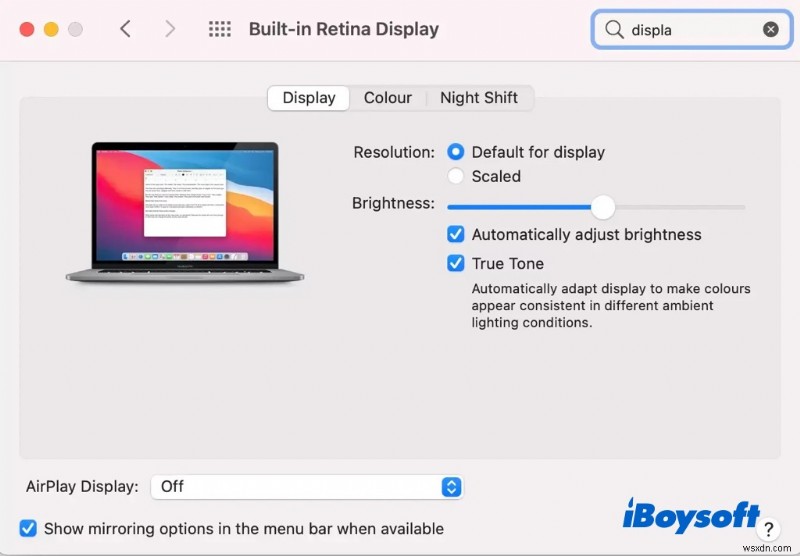Show all preferences grid icon
Screen dimensions: 800x556
click(x=220, y=29)
